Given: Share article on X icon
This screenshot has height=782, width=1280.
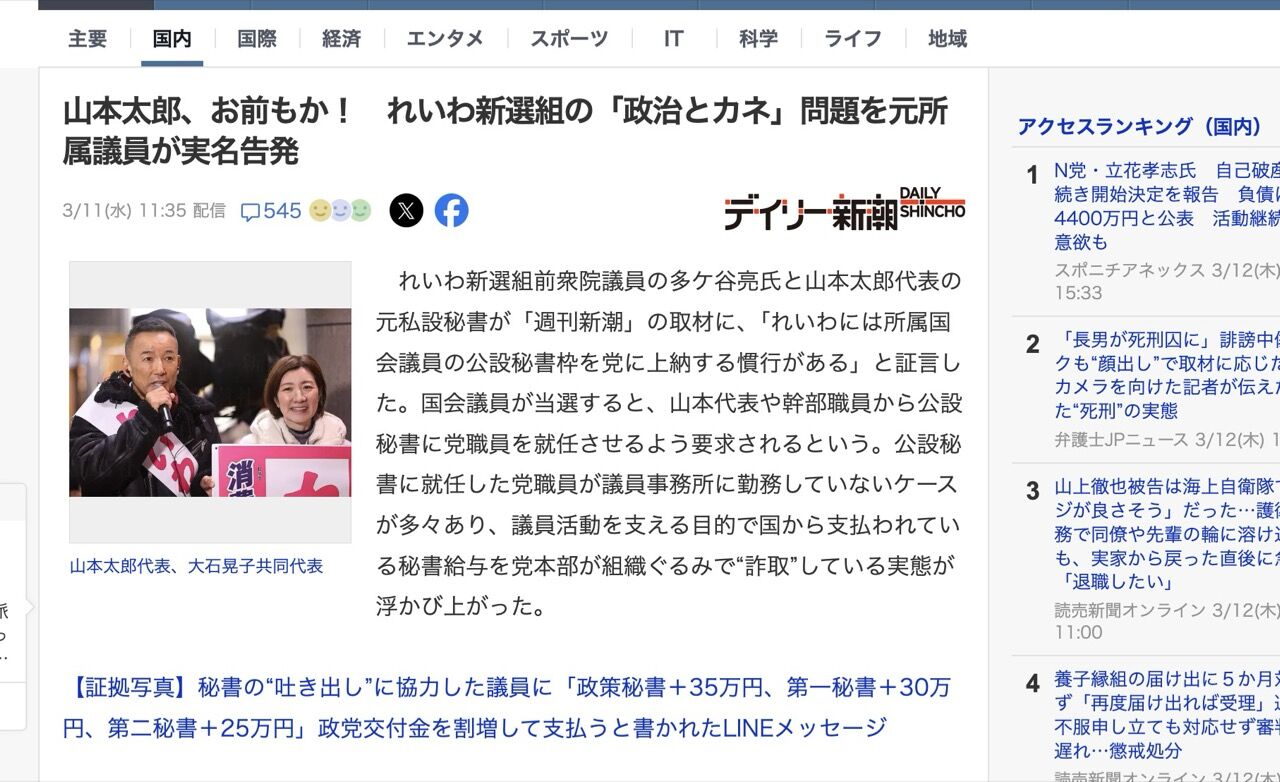Looking at the screenshot, I should tap(406, 211).
